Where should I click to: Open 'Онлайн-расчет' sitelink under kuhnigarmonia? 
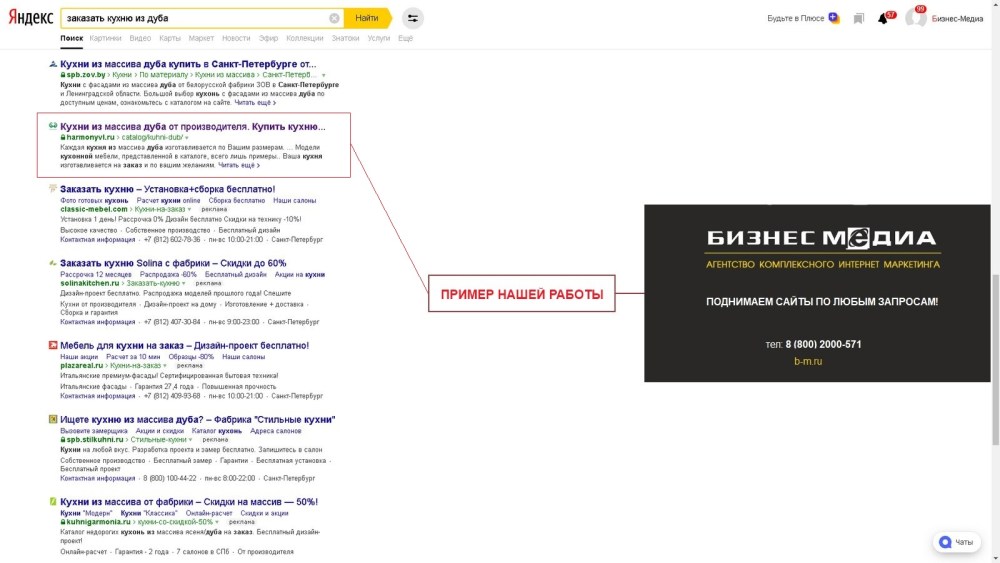(x=209, y=513)
